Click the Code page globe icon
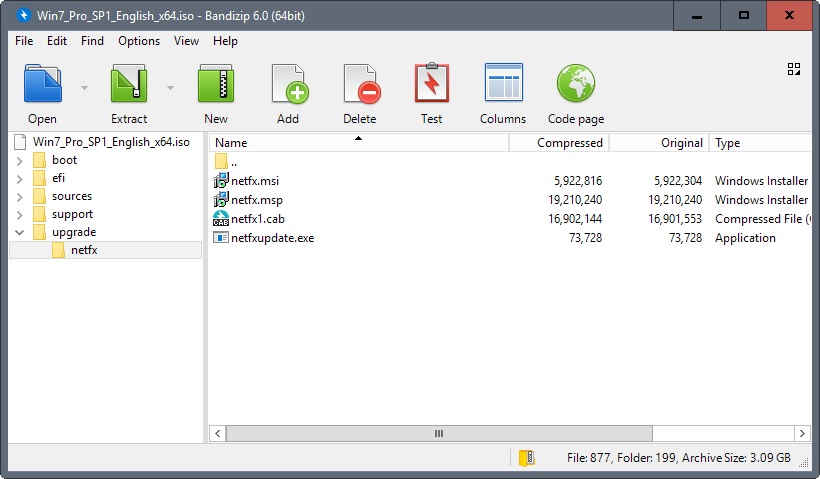This screenshot has width=820, height=479. click(576, 83)
